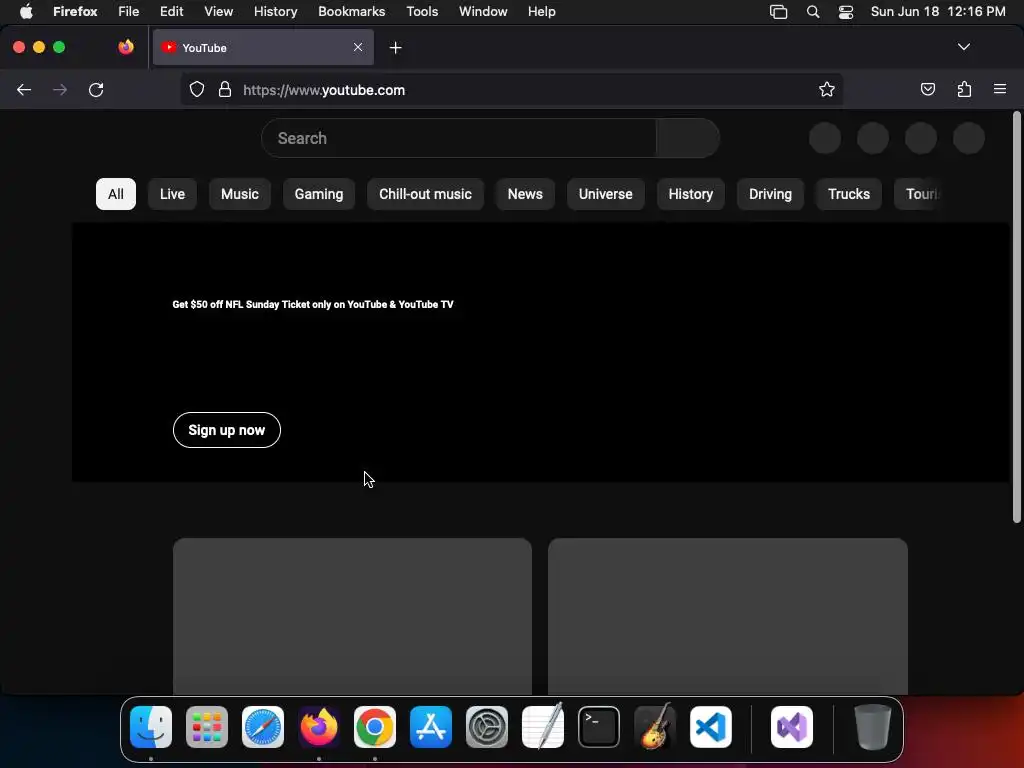Open the View menu

coord(219,11)
